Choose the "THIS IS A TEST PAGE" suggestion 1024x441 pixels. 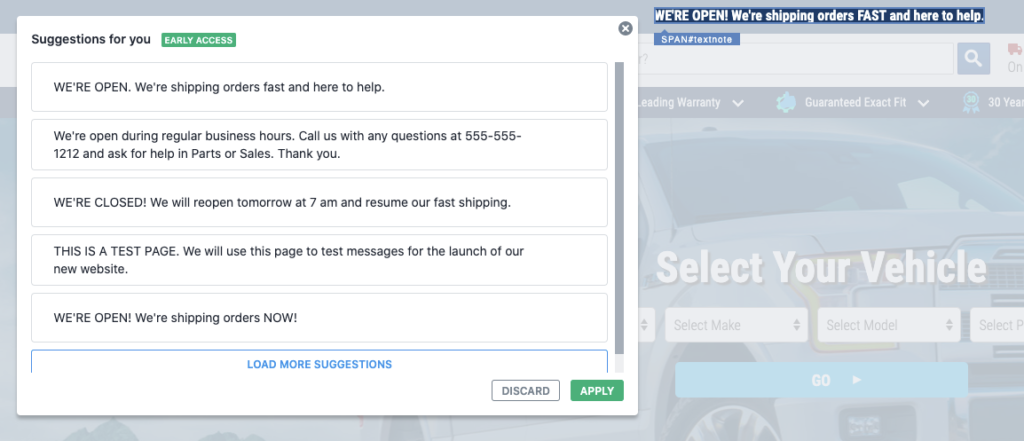pyautogui.click(x=319, y=260)
